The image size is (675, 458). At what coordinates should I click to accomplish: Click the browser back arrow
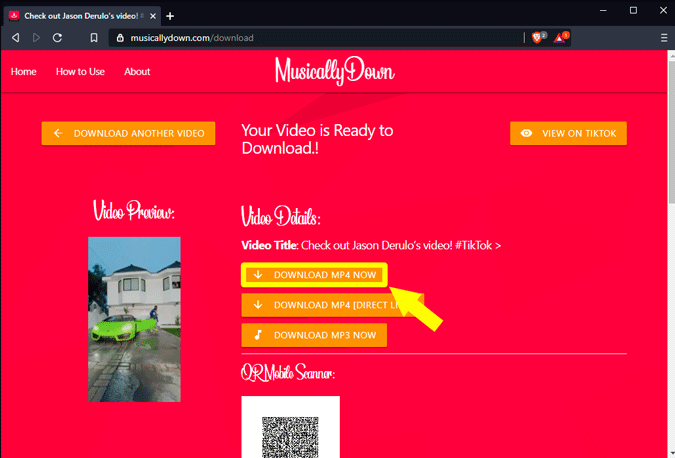point(15,38)
